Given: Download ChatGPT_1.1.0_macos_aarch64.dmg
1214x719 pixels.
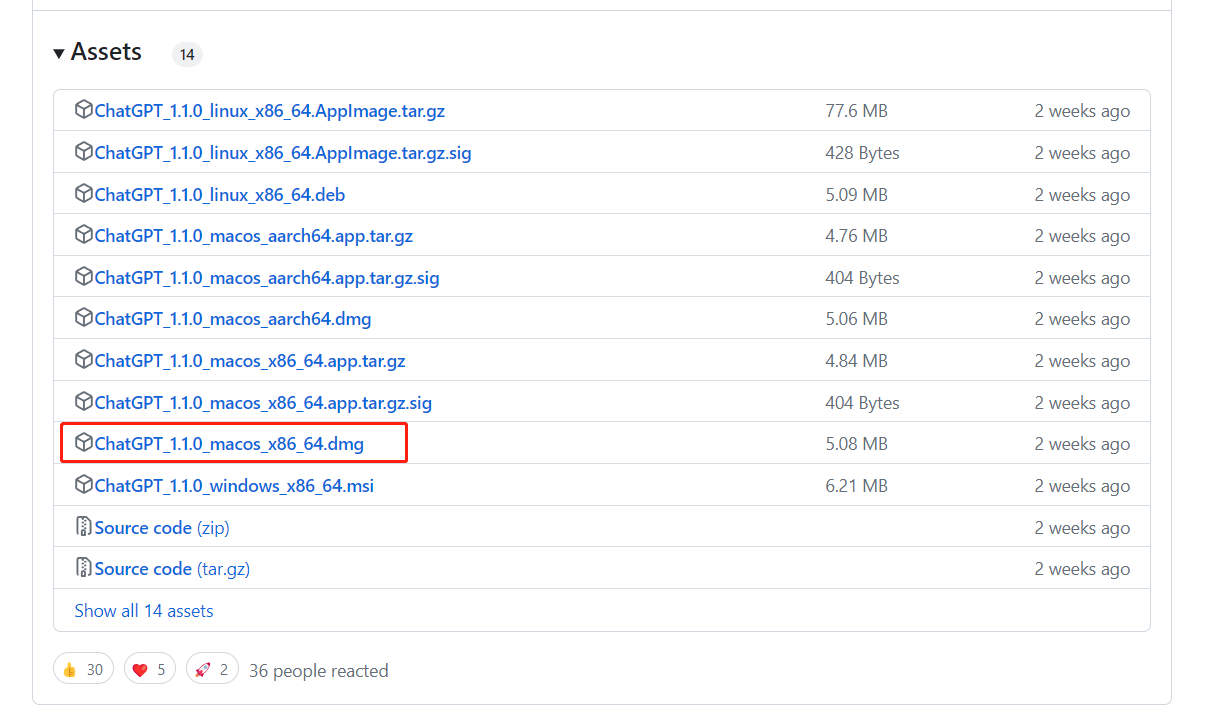Looking at the screenshot, I should 233,319.
